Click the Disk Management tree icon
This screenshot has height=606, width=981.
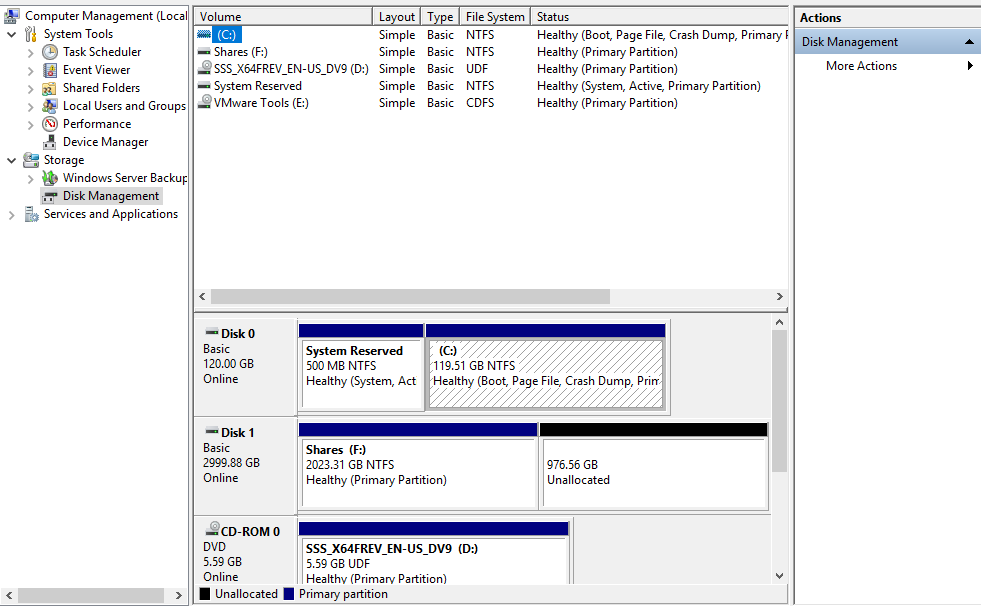(x=50, y=196)
